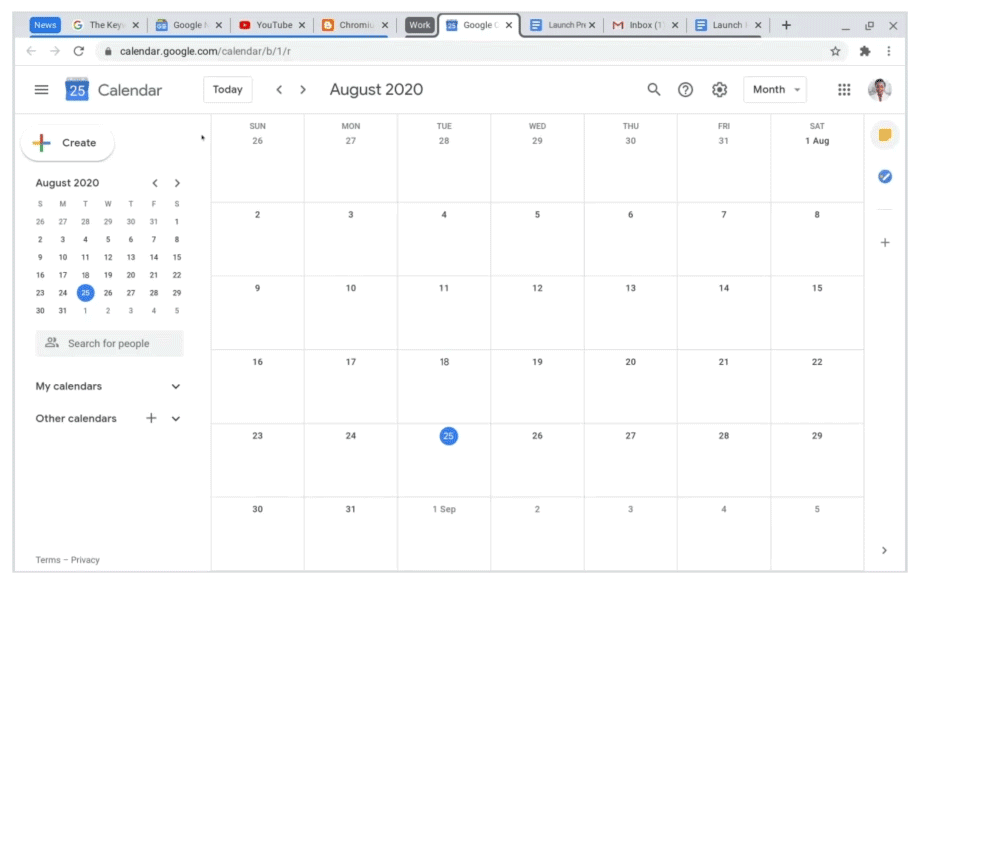Click the Today button

(228, 90)
